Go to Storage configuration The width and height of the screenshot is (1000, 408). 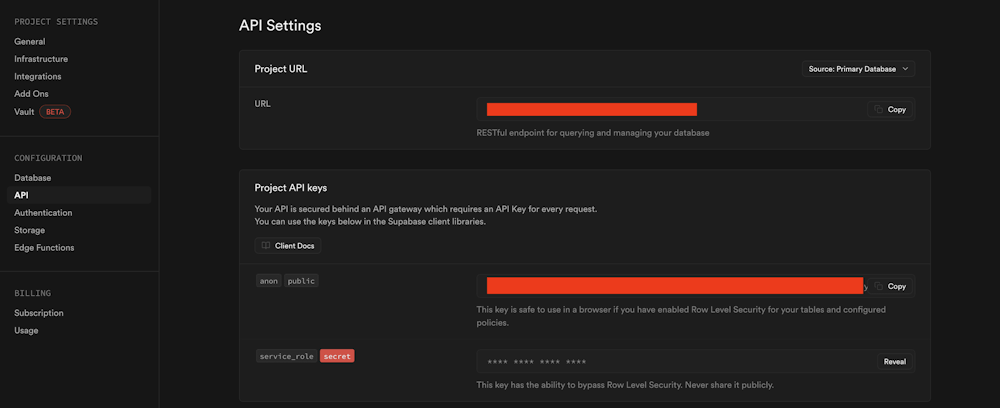[x=29, y=230]
